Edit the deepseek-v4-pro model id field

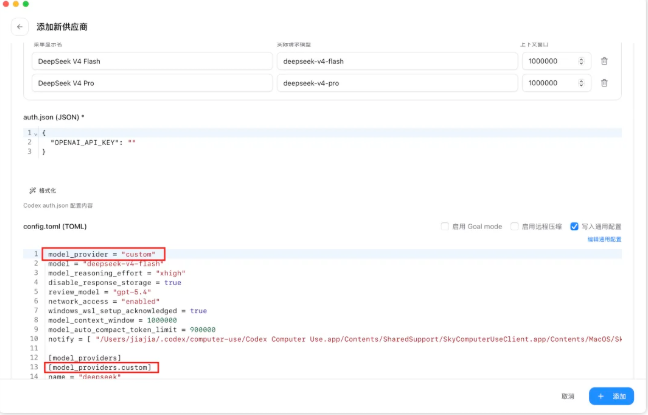[397, 83]
